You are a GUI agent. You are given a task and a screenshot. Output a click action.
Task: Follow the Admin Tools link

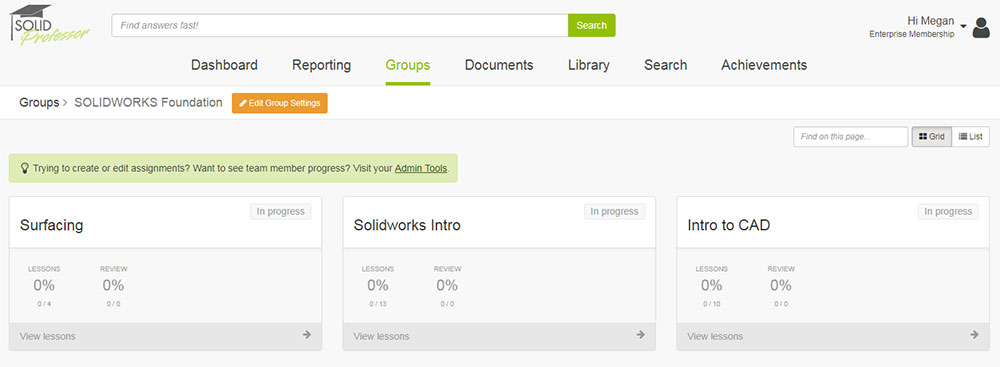coord(421,169)
